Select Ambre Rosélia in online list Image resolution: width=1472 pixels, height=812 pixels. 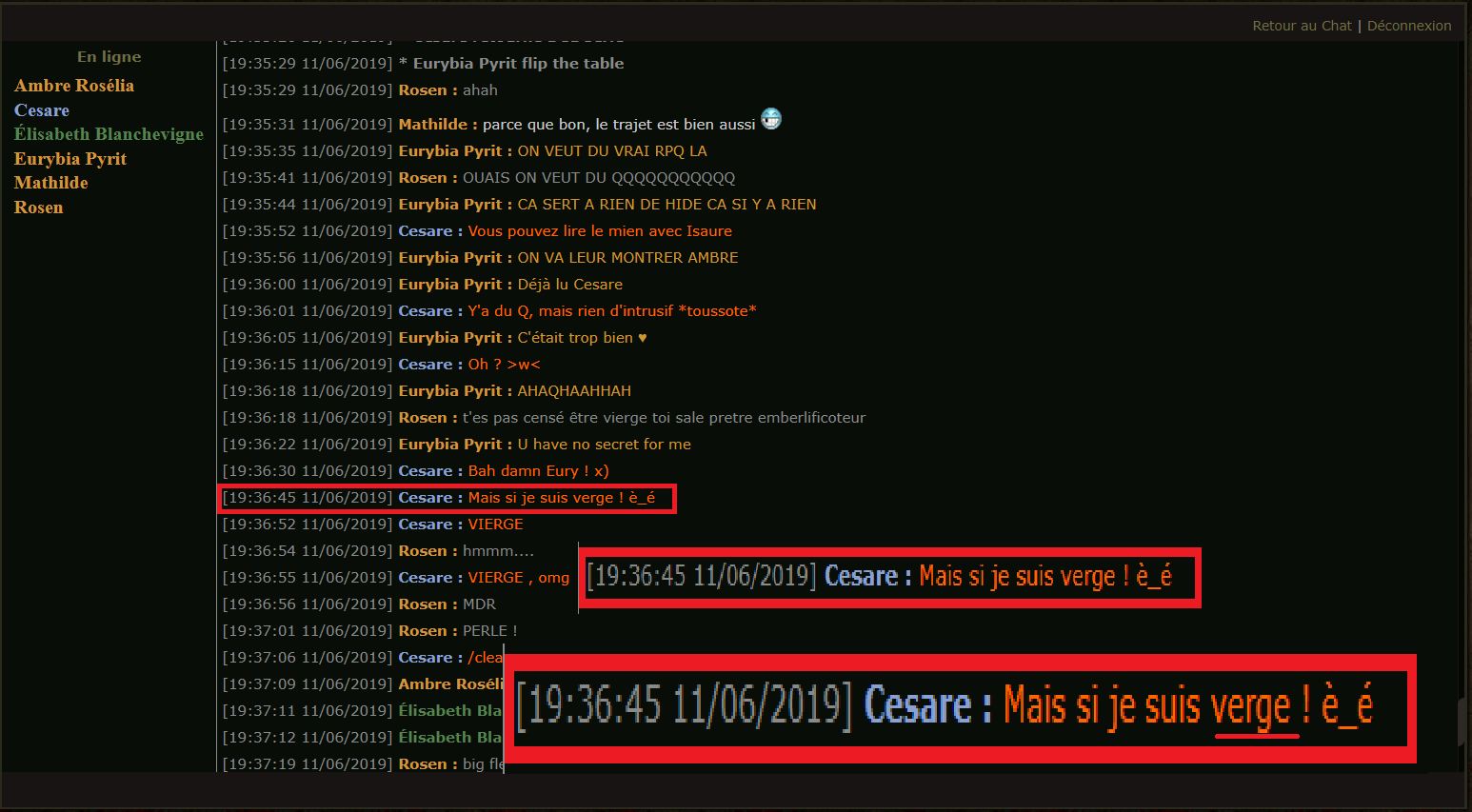pos(74,86)
